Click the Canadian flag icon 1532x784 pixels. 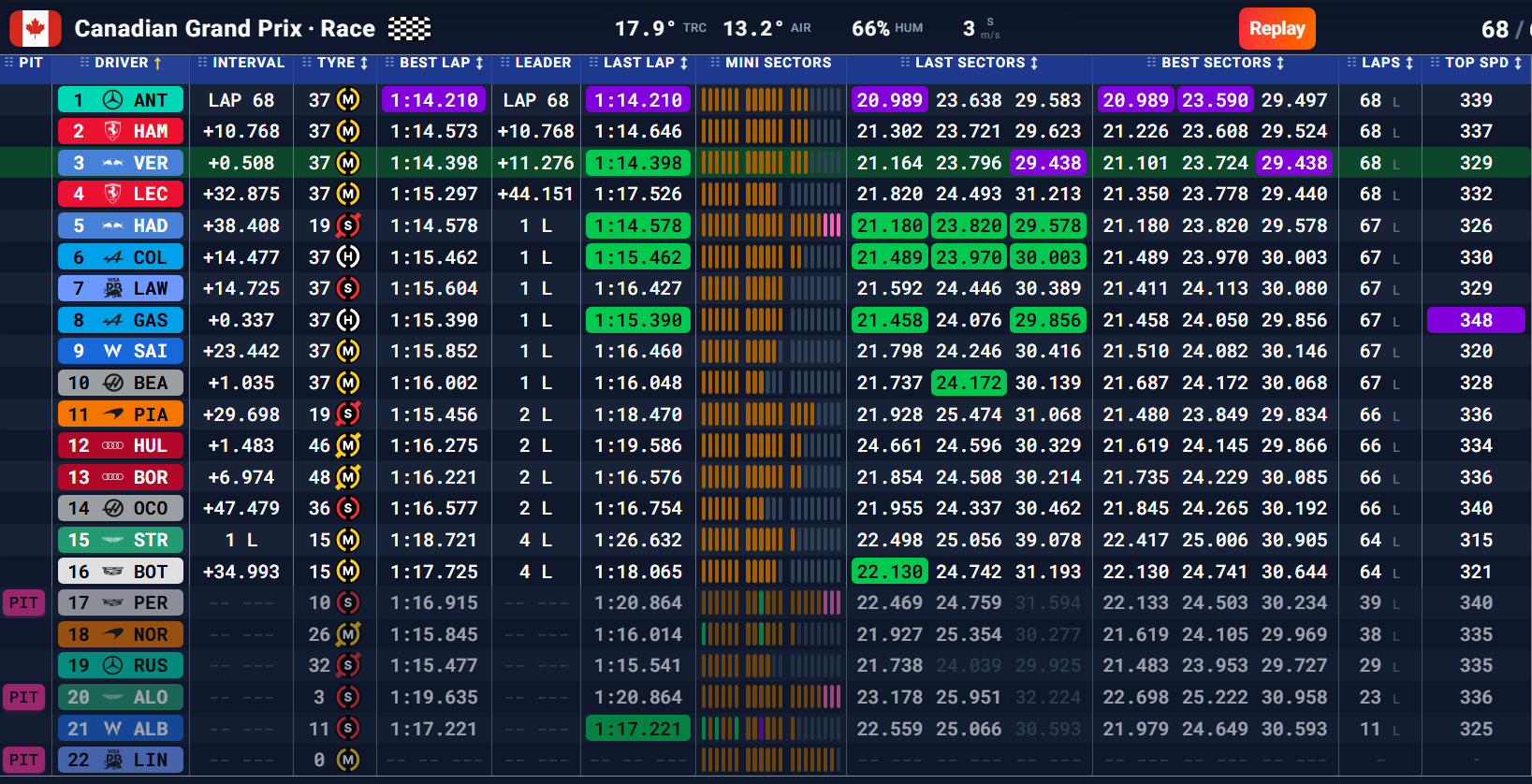click(x=36, y=28)
